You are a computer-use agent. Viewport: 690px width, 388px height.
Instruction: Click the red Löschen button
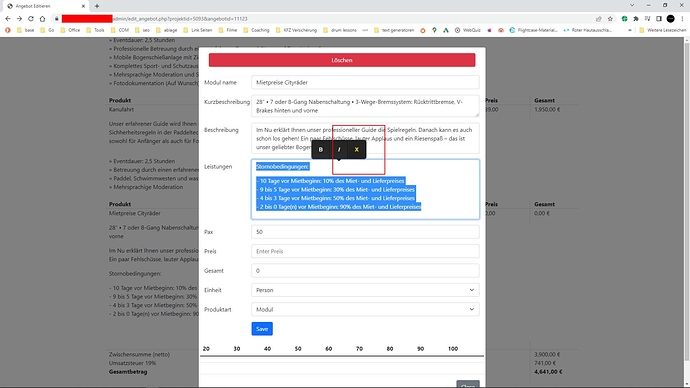[342, 60]
